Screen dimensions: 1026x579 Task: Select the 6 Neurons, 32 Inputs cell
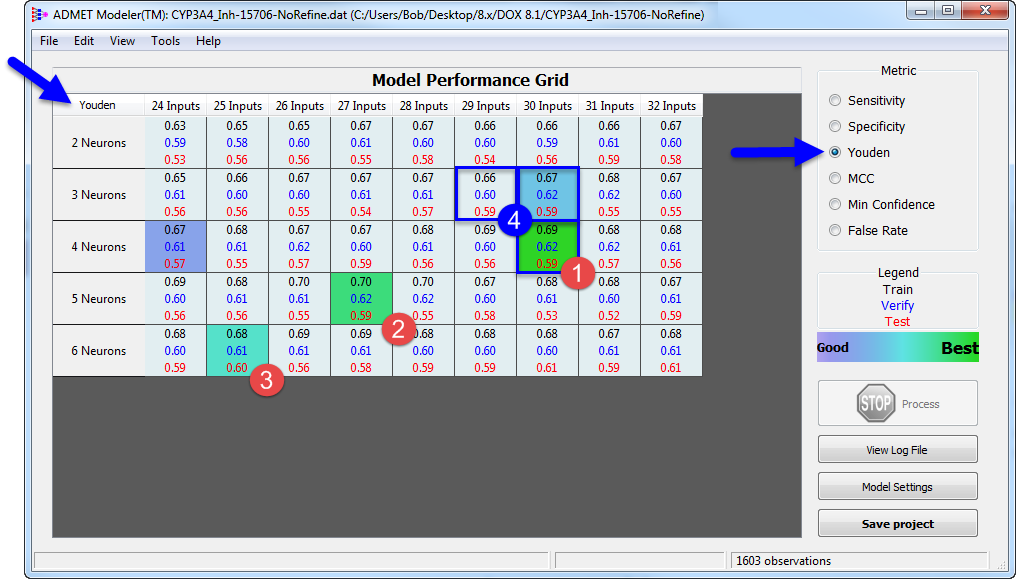[671, 351]
